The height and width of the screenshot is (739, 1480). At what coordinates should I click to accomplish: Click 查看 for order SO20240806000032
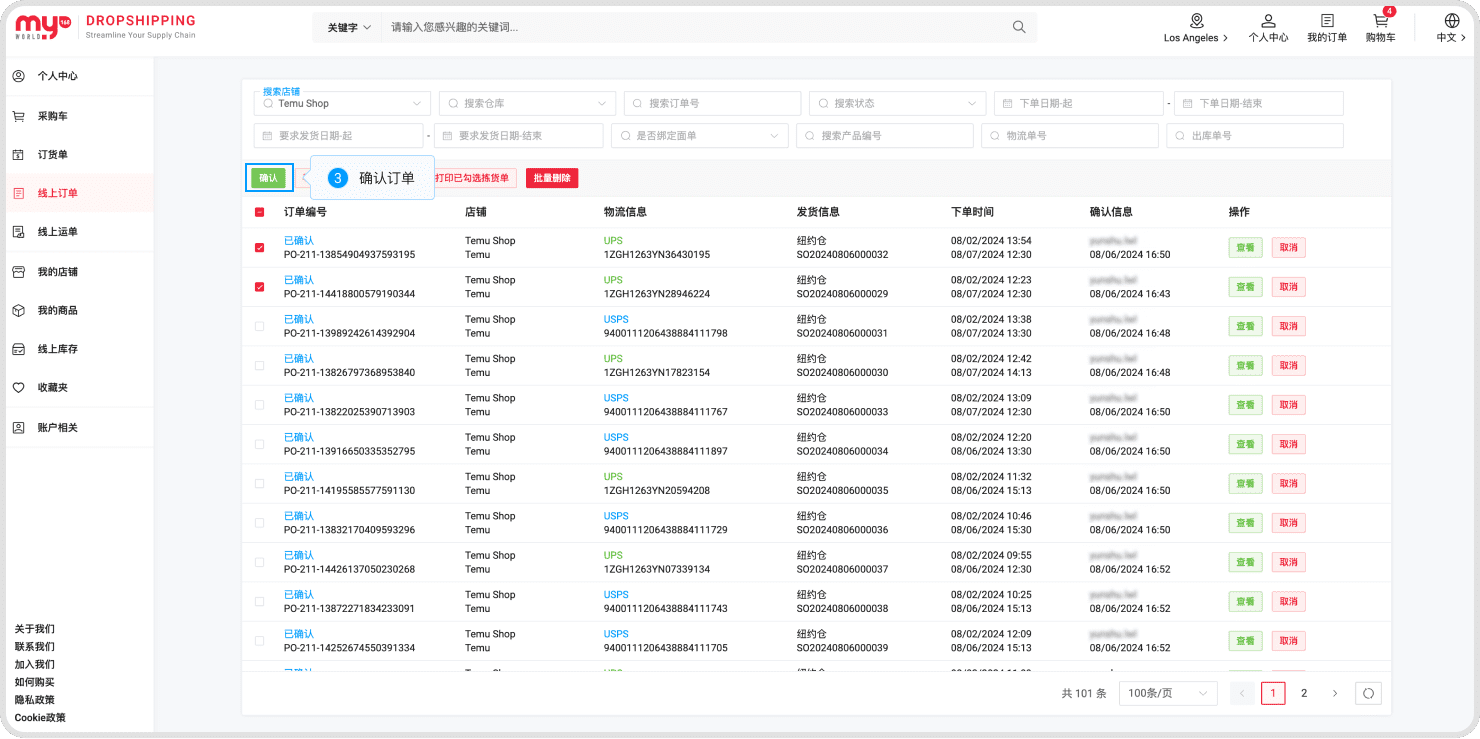[1245, 248]
